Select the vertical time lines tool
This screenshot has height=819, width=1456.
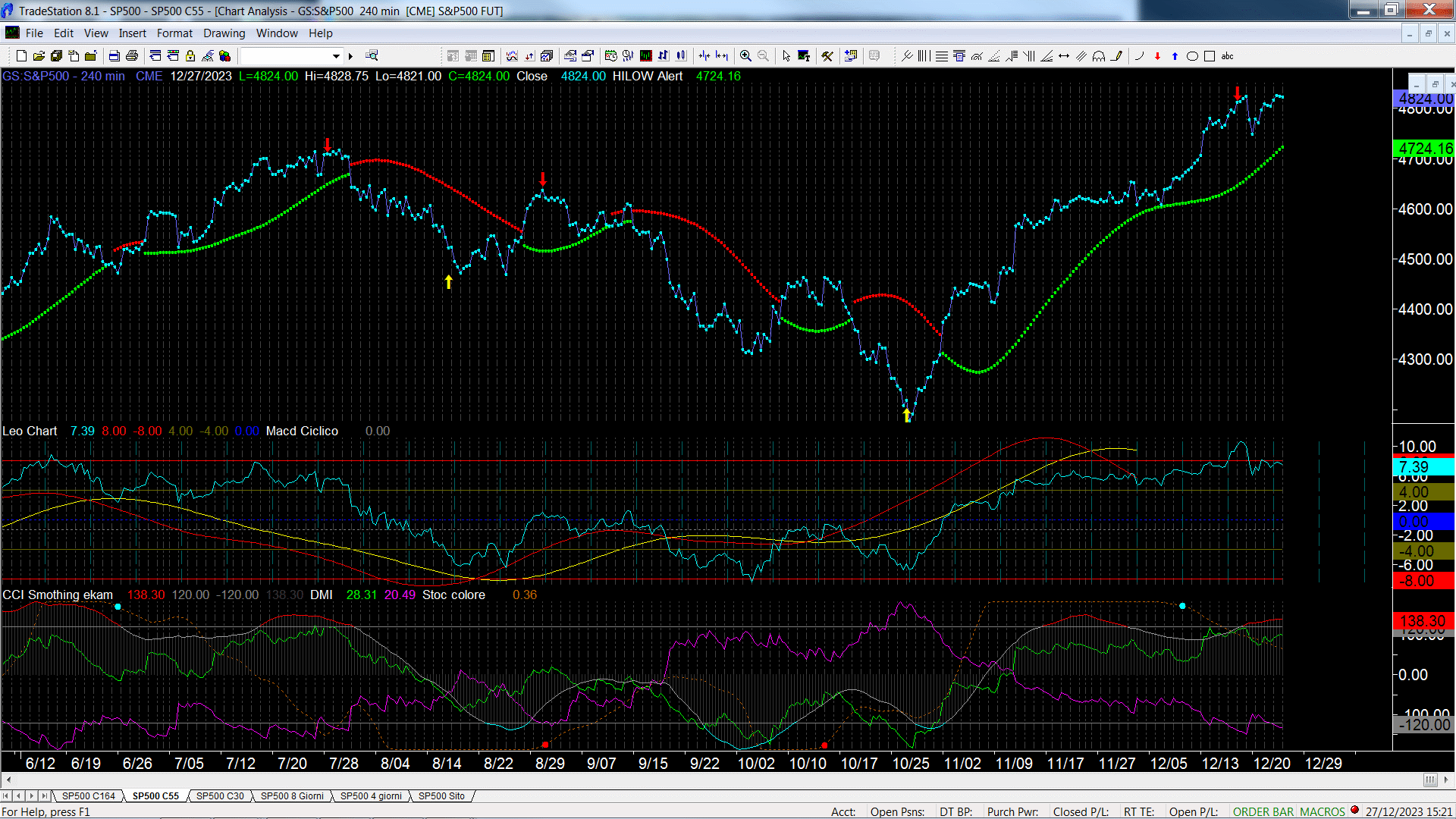(x=924, y=56)
